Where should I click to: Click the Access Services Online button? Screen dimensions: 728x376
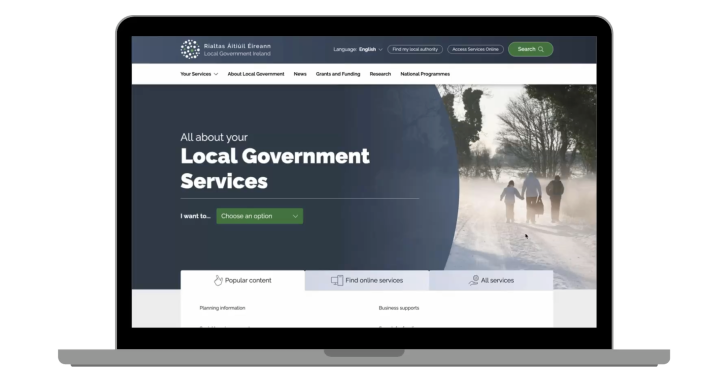[x=475, y=49]
